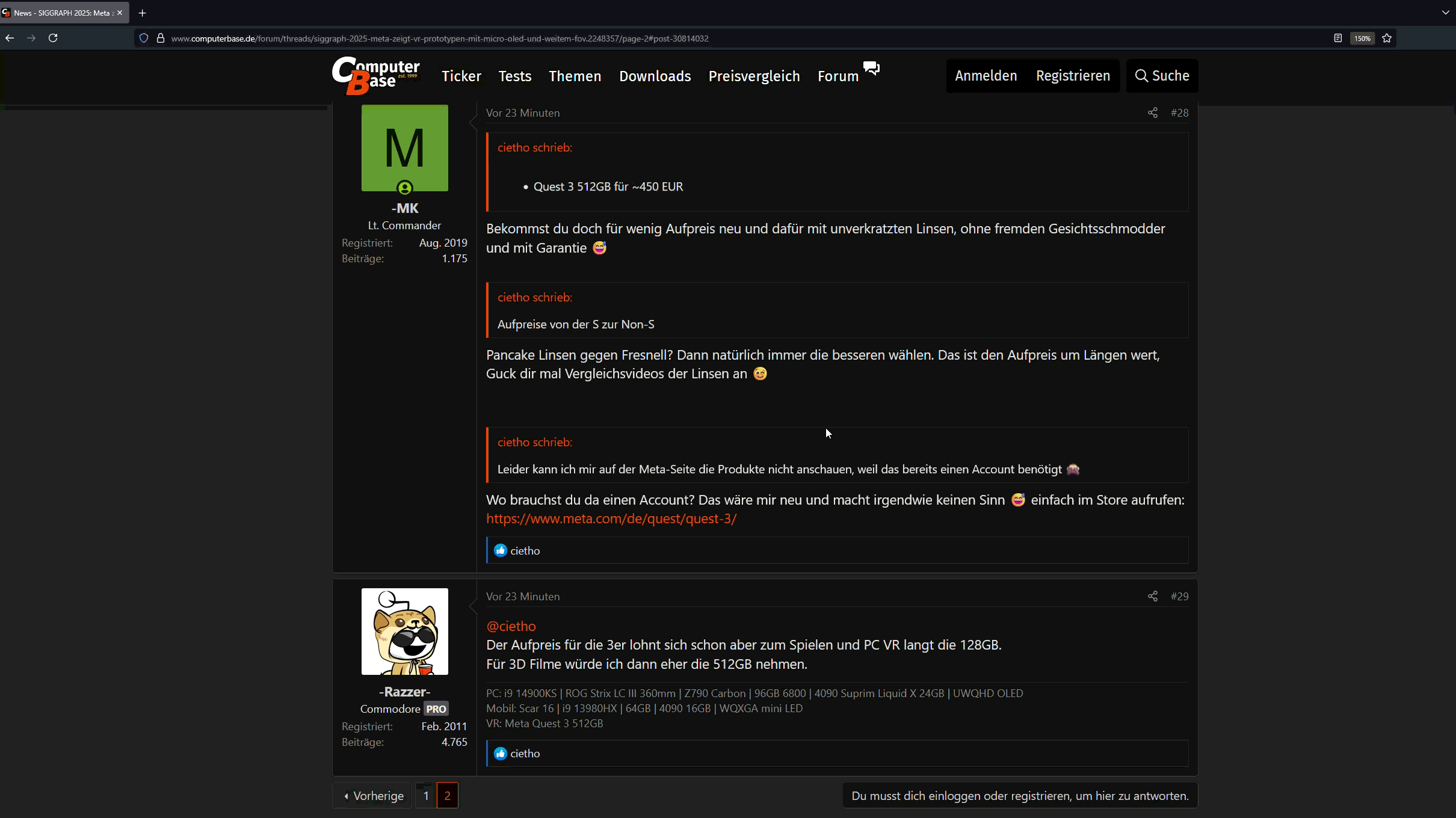This screenshot has width=1456, height=818.
Task: Click the share icon on post #28
Action: (x=1152, y=113)
